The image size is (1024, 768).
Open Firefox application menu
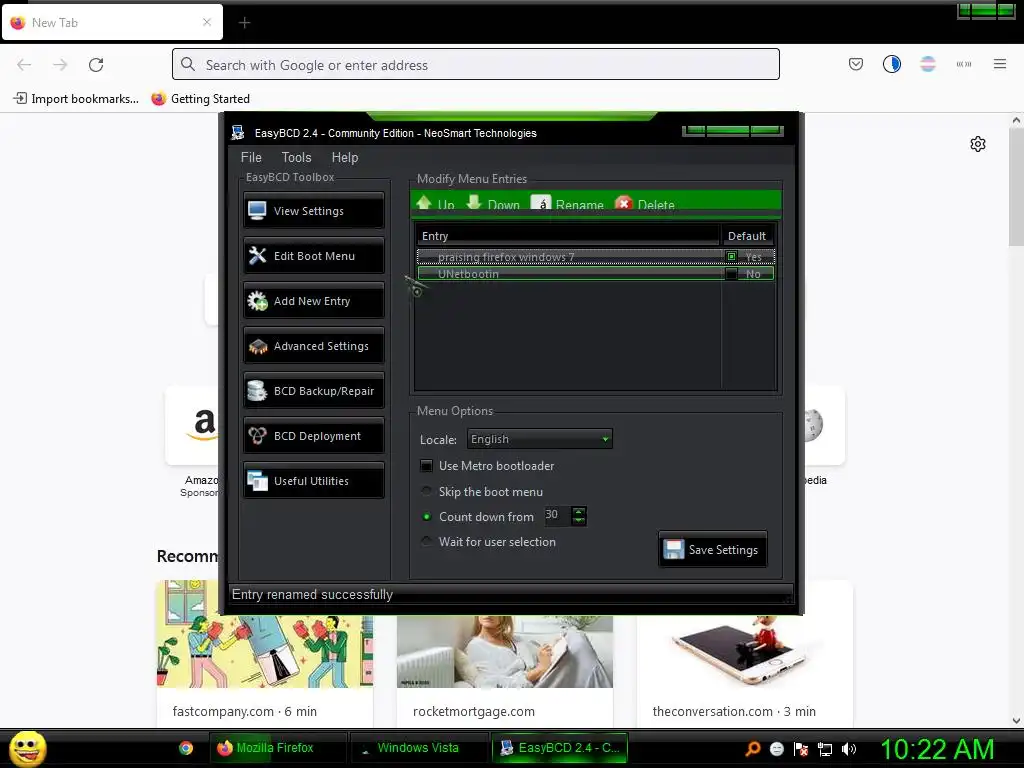[x=999, y=64]
